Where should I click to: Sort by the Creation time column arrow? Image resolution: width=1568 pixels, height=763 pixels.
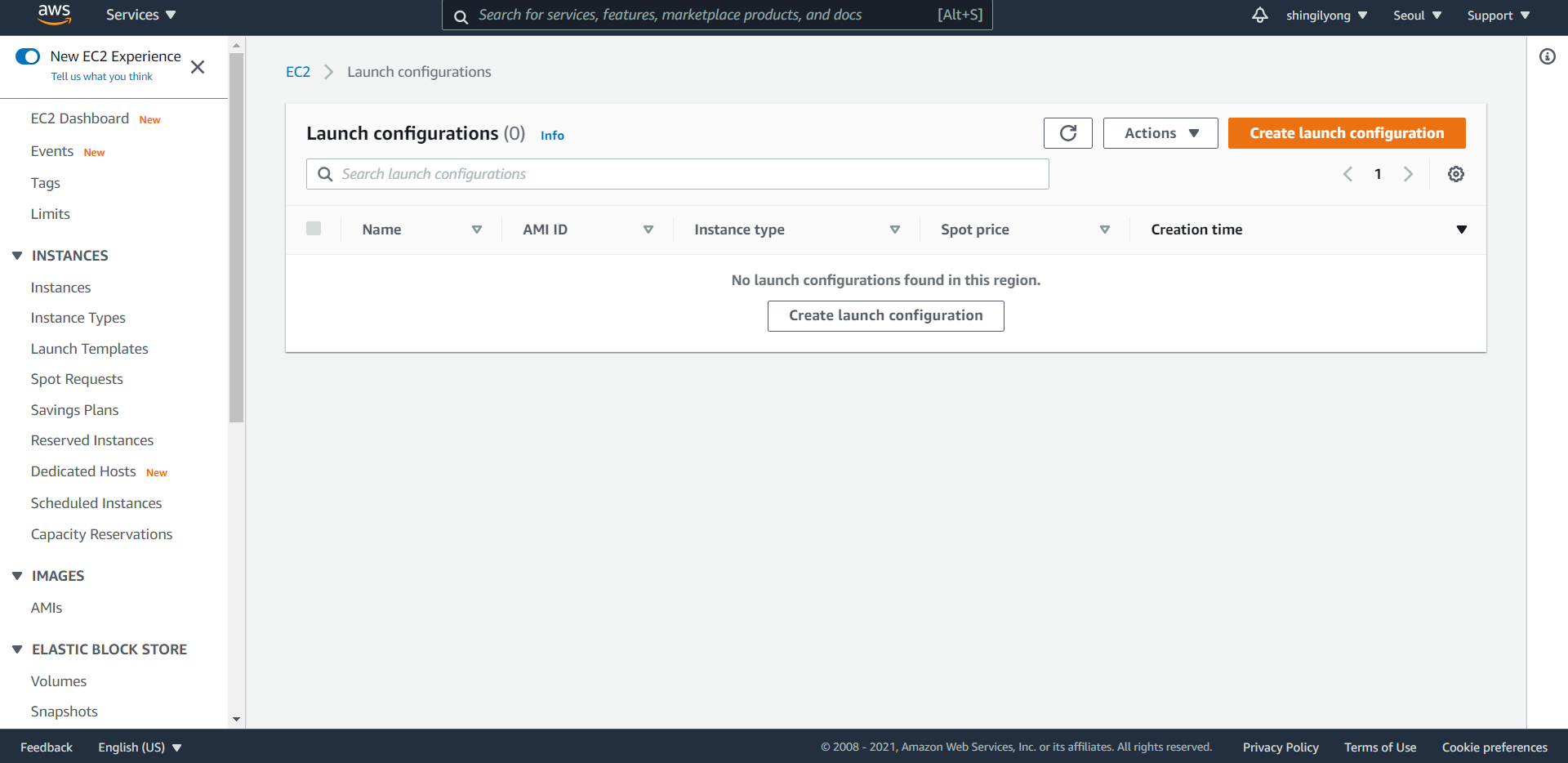coord(1462,230)
